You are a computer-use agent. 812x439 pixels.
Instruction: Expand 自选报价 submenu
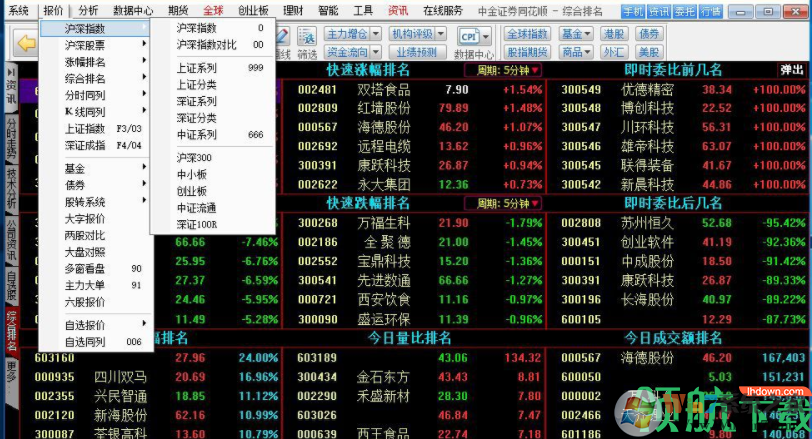96,325
